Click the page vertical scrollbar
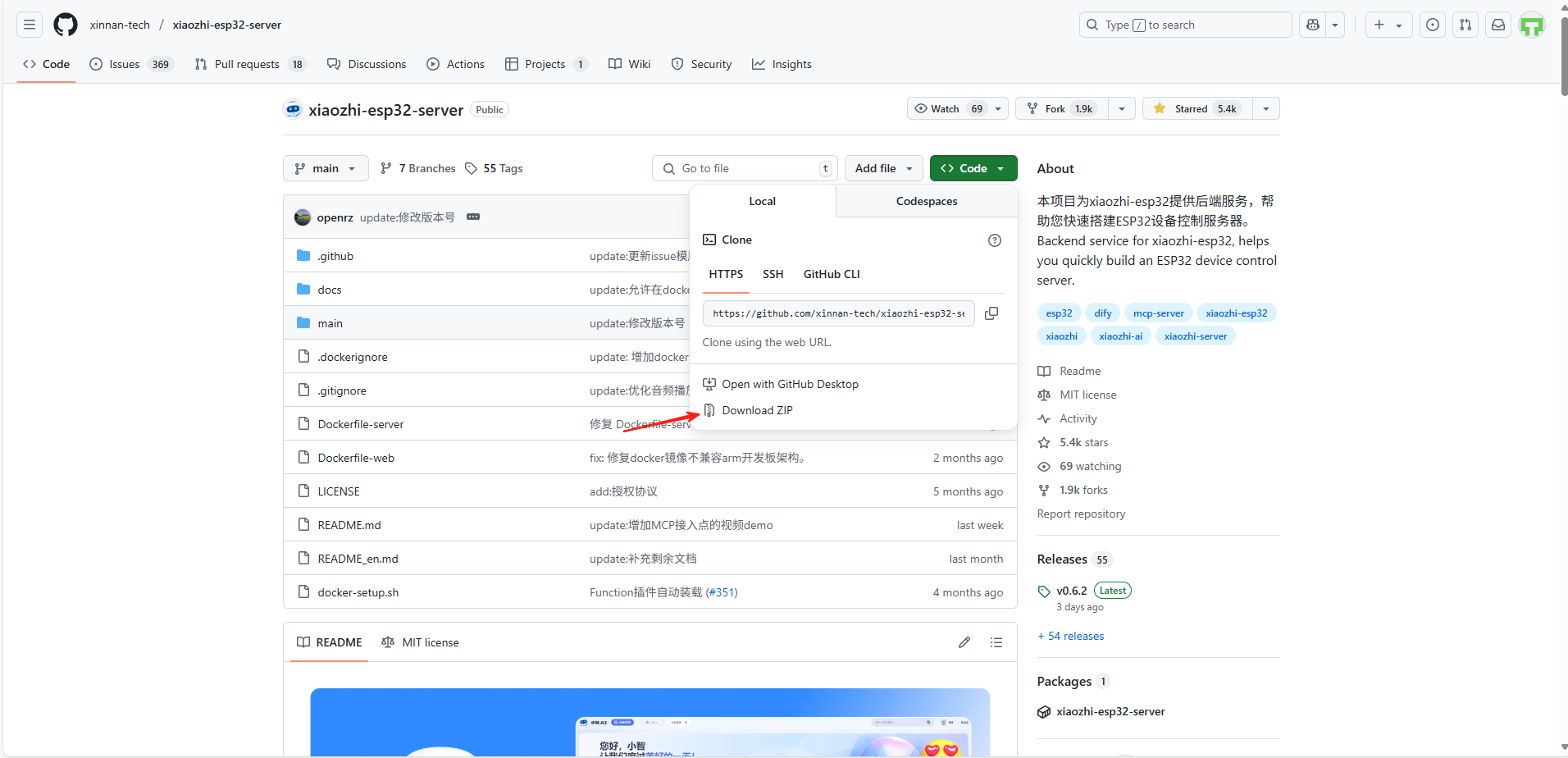 tap(1563, 56)
